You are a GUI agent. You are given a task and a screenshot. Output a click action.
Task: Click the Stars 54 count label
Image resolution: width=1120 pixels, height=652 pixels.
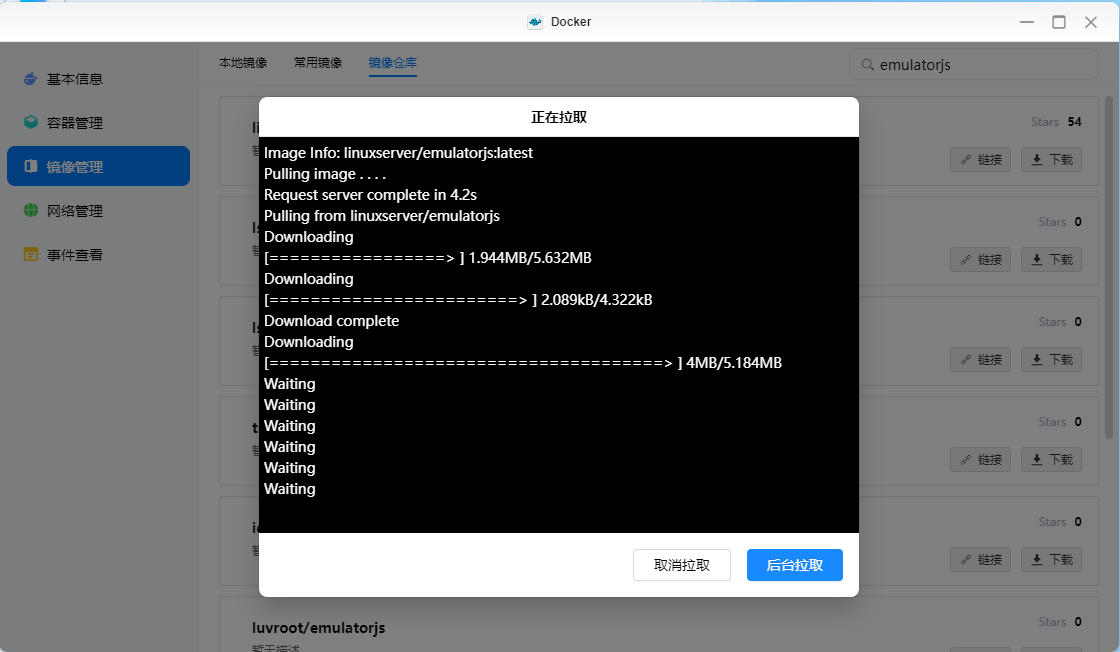coord(1056,122)
